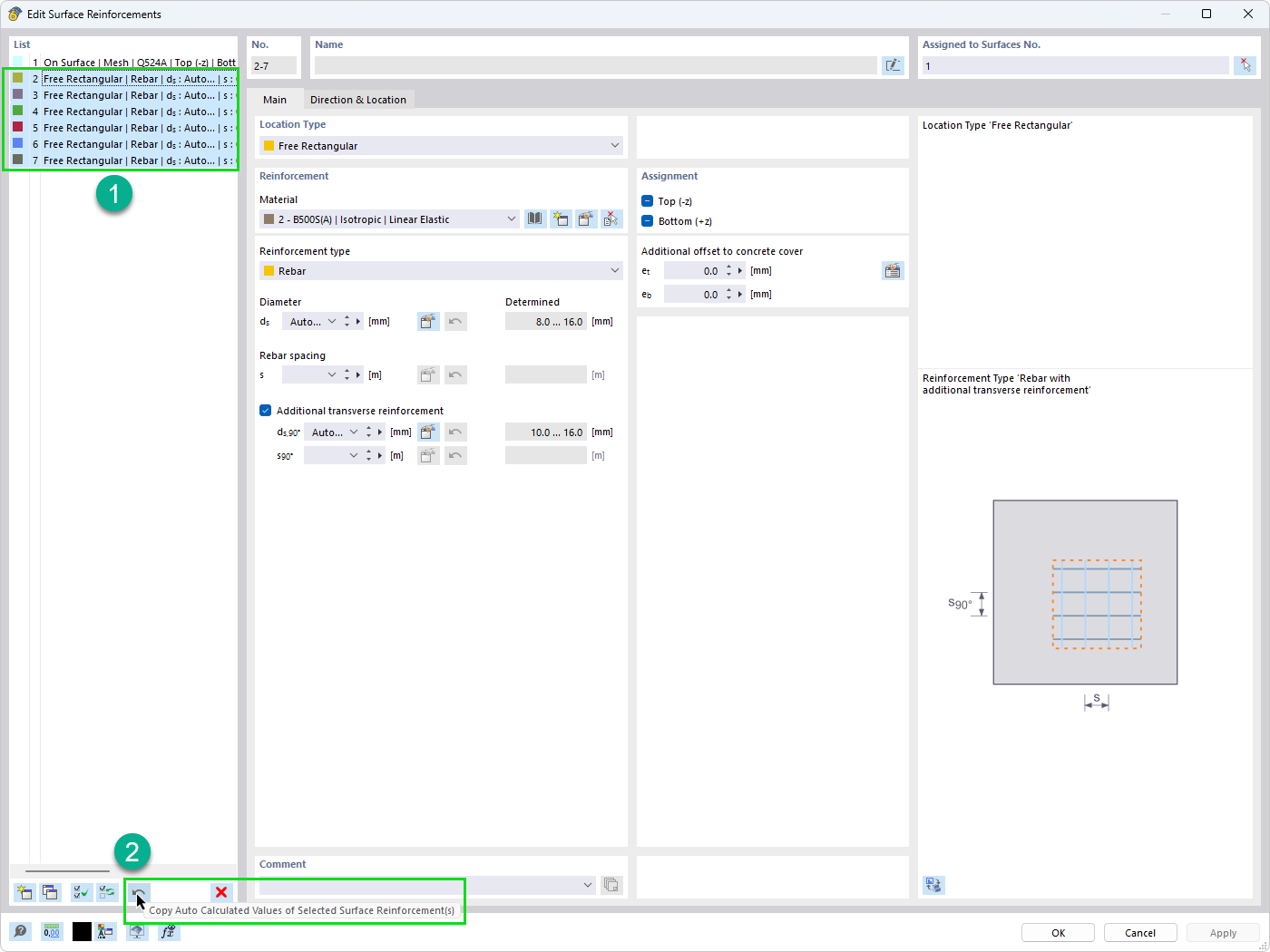1270x952 pixels.
Task: Click the view display settings icon
Action: click(x=106, y=932)
